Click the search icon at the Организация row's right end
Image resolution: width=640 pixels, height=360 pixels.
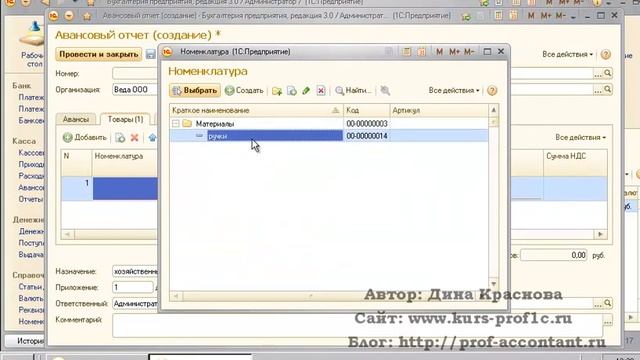point(607,89)
